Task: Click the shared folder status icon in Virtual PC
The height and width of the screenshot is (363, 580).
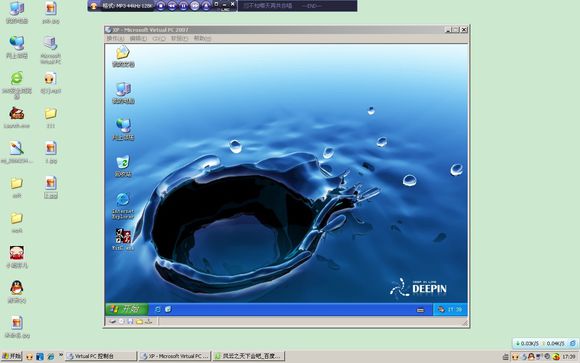Action: [139, 322]
